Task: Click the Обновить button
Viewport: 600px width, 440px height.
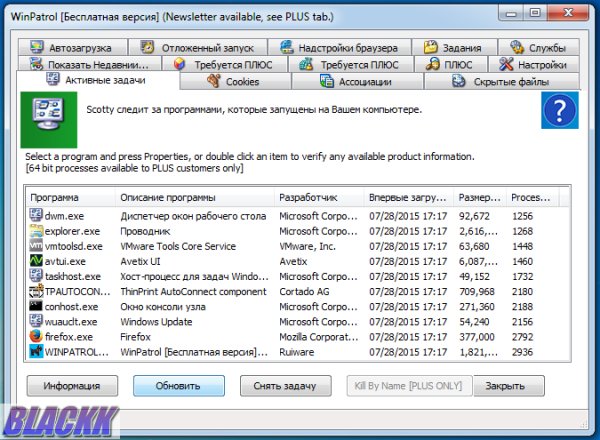Action: [179, 386]
